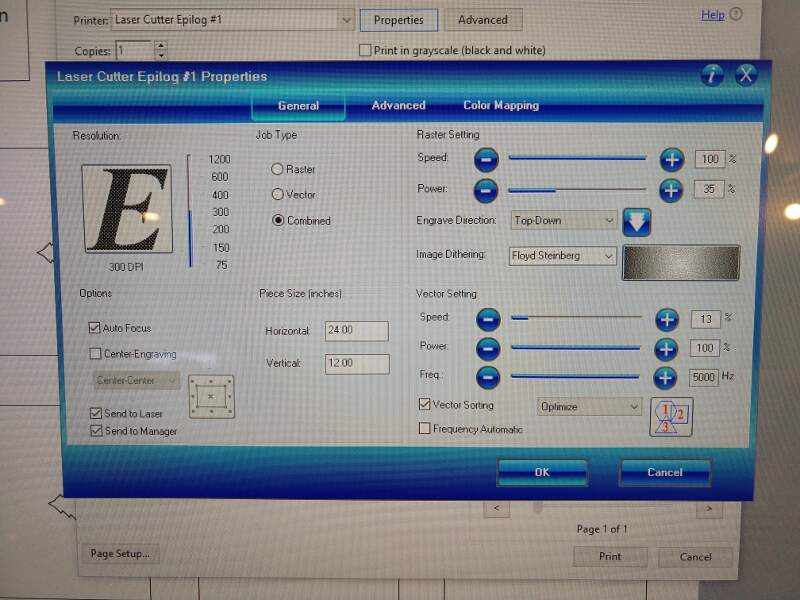Open the Printer selection dropdown
Screen dimensions: 800x600
point(233,20)
